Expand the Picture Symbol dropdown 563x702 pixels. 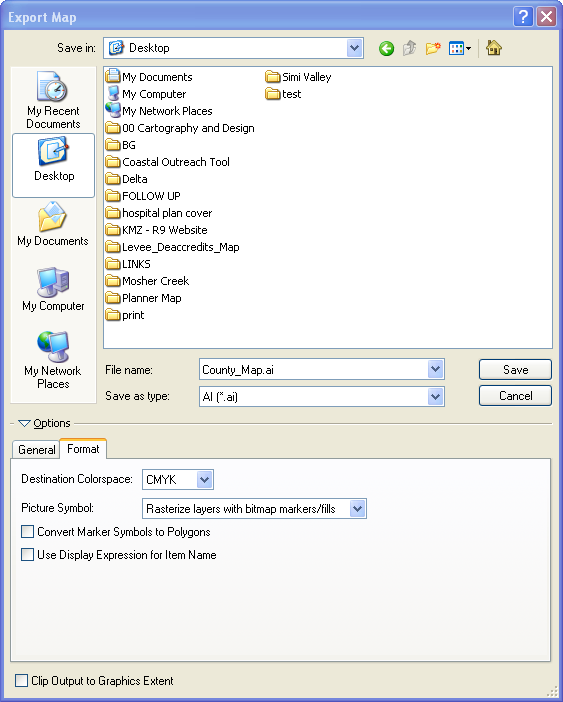254,509
